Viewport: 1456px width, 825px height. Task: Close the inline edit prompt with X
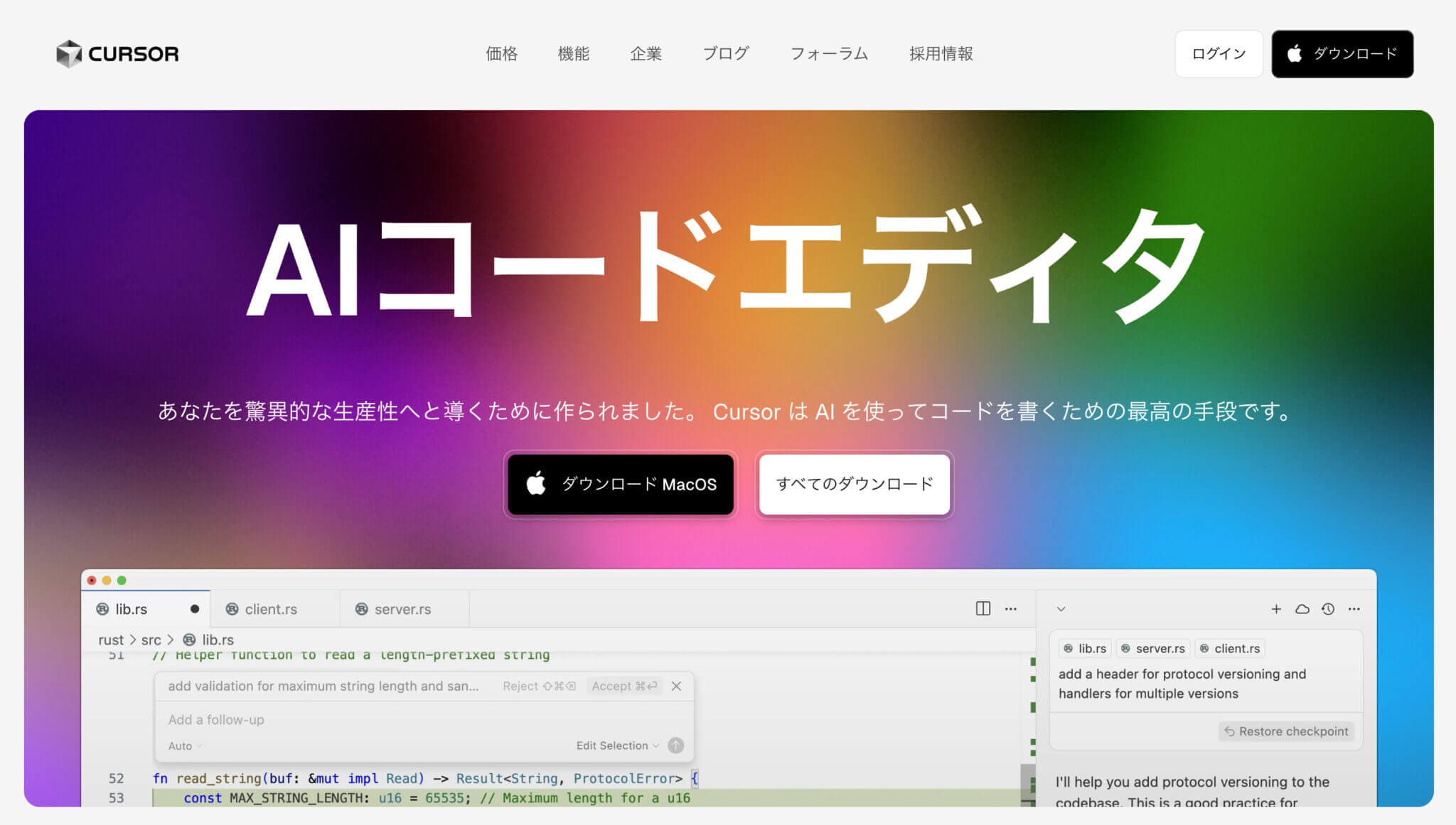click(x=676, y=686)
